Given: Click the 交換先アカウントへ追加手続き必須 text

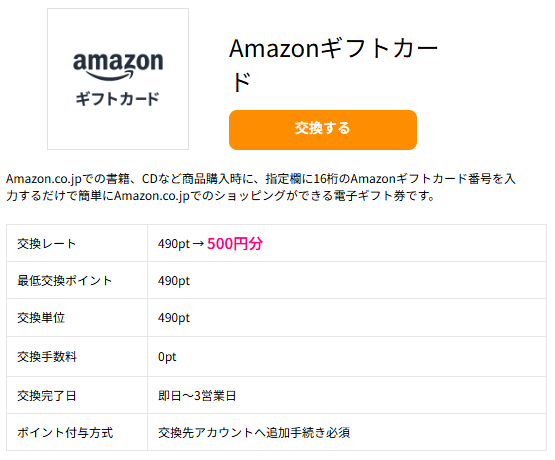Looking at the screenshot, I should pos(254,432).
